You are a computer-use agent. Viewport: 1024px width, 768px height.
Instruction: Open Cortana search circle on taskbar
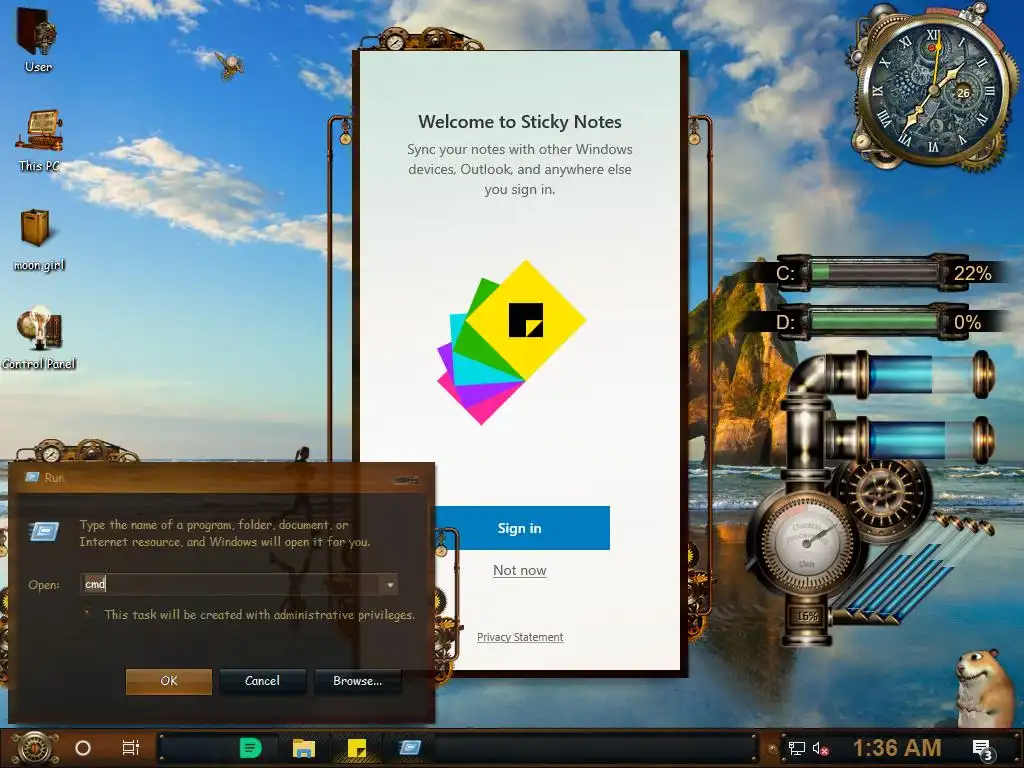83,748
